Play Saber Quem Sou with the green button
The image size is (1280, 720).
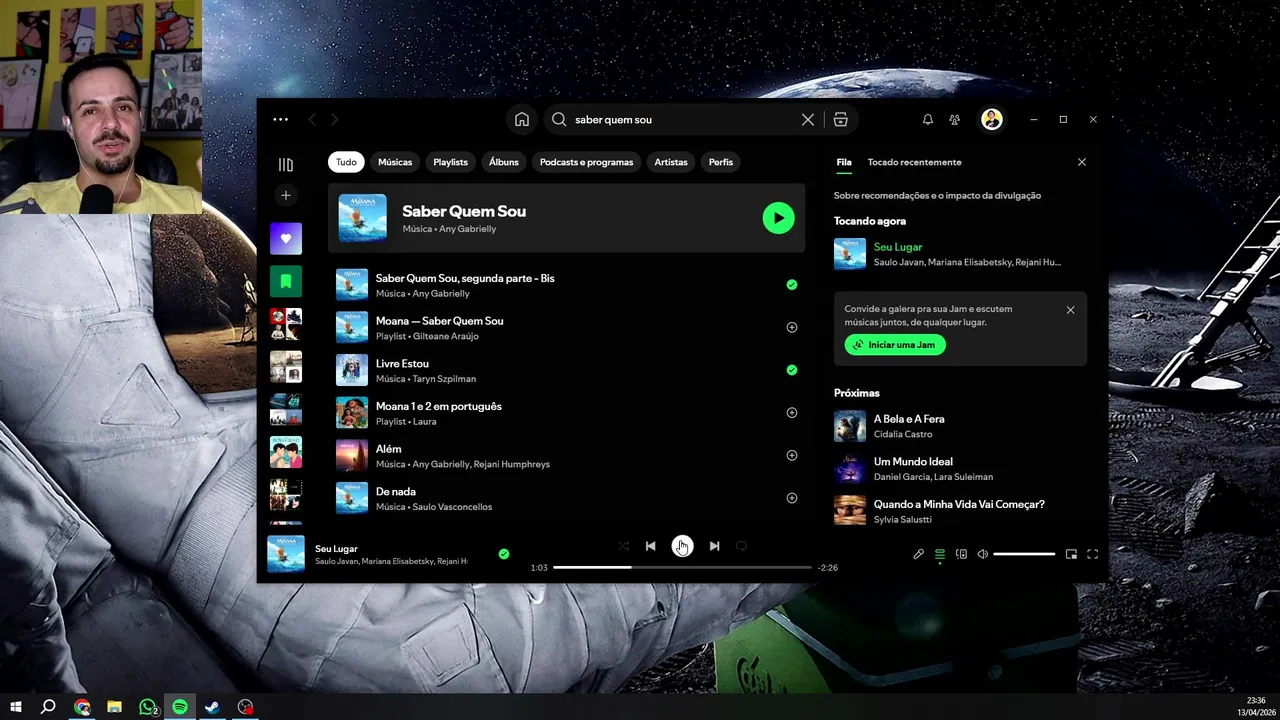pos(778,218)
